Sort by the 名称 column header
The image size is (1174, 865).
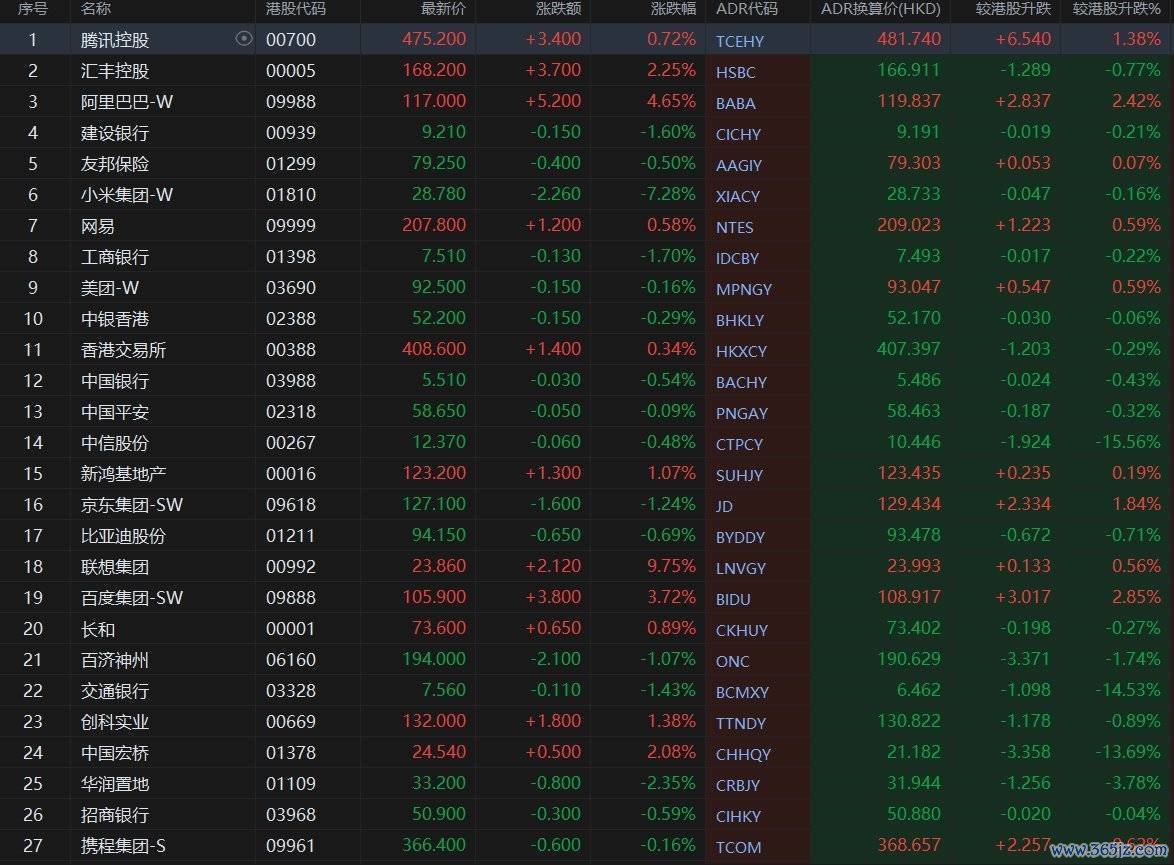(x=96, y=9)
